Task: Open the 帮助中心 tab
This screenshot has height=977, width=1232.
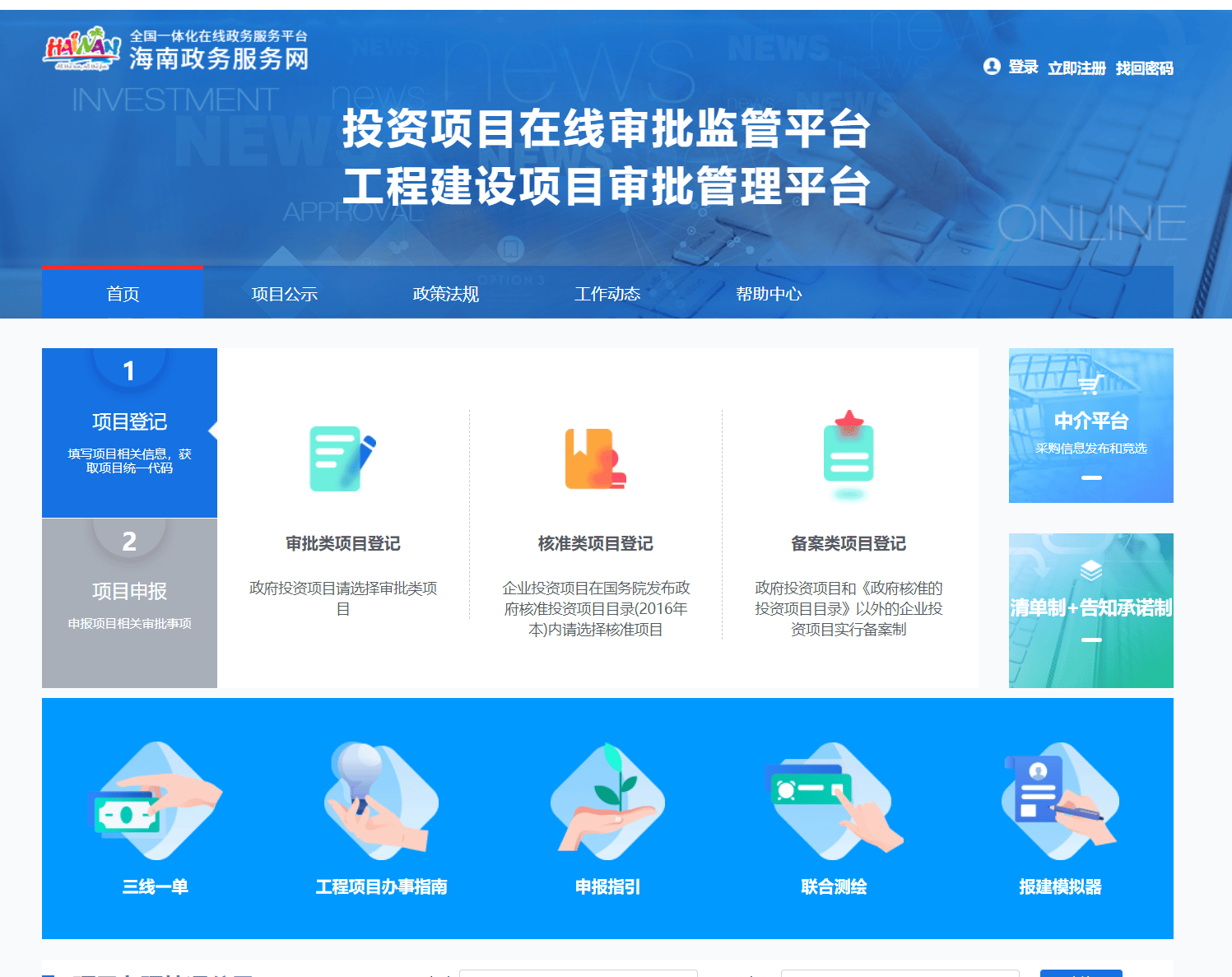Action: [x=768, y=293]
